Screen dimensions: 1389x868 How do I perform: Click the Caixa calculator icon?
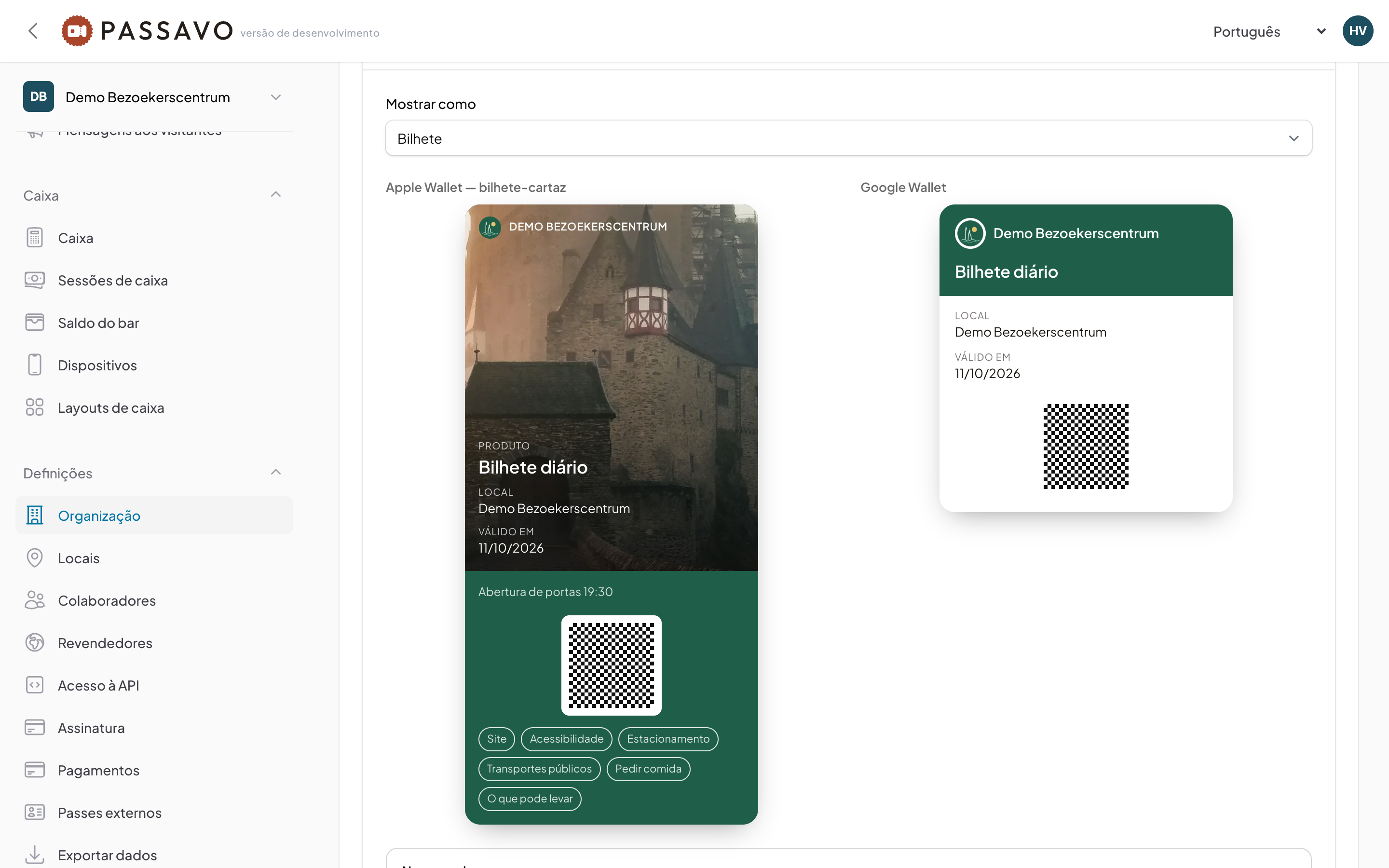(34, 238)
